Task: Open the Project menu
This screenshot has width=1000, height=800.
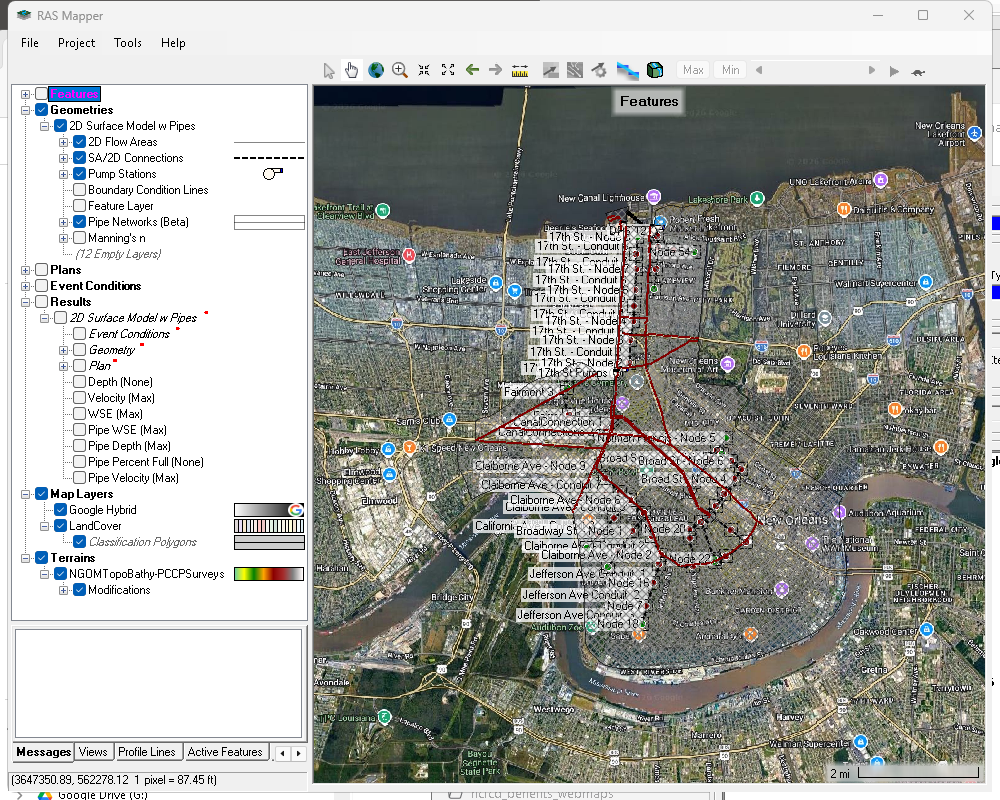Action: (x=77, y=43)
